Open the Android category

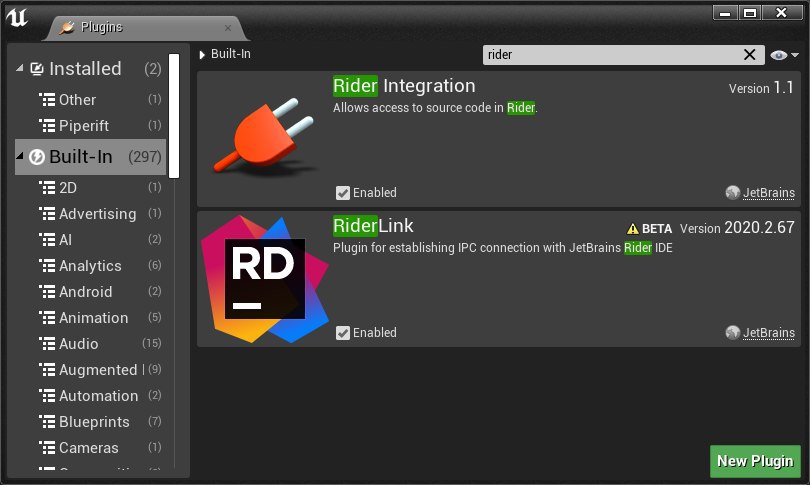[90, 292]
